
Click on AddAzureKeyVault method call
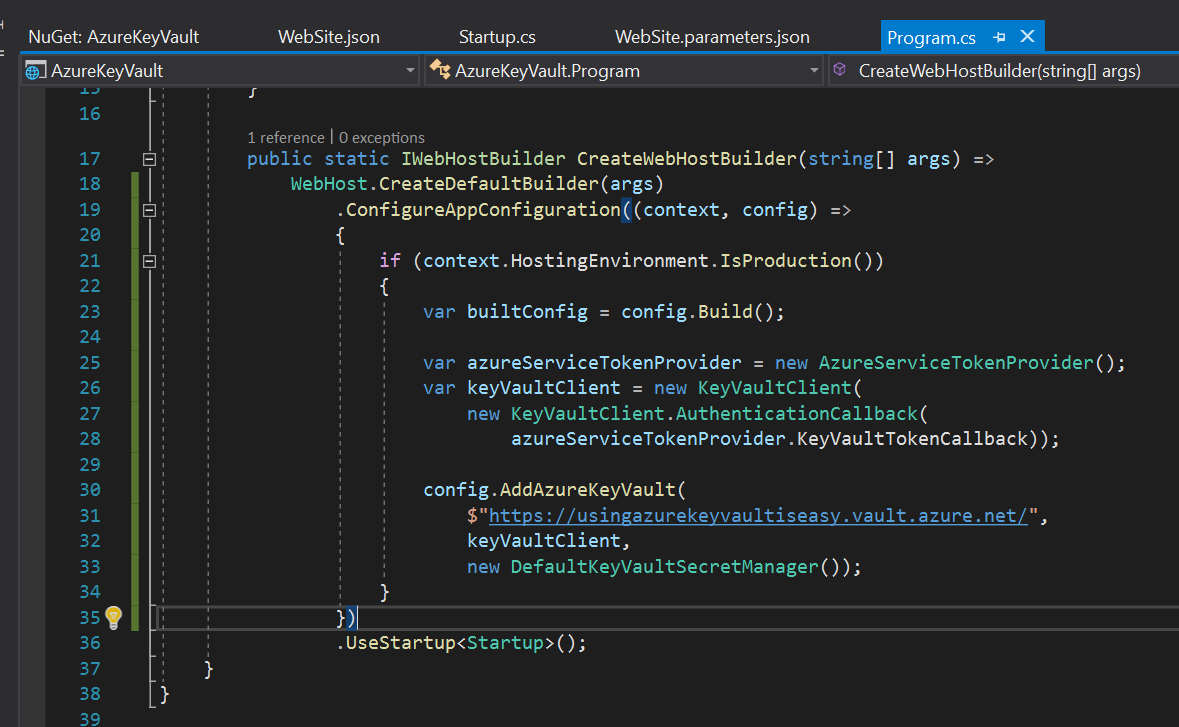coord(588,489)
